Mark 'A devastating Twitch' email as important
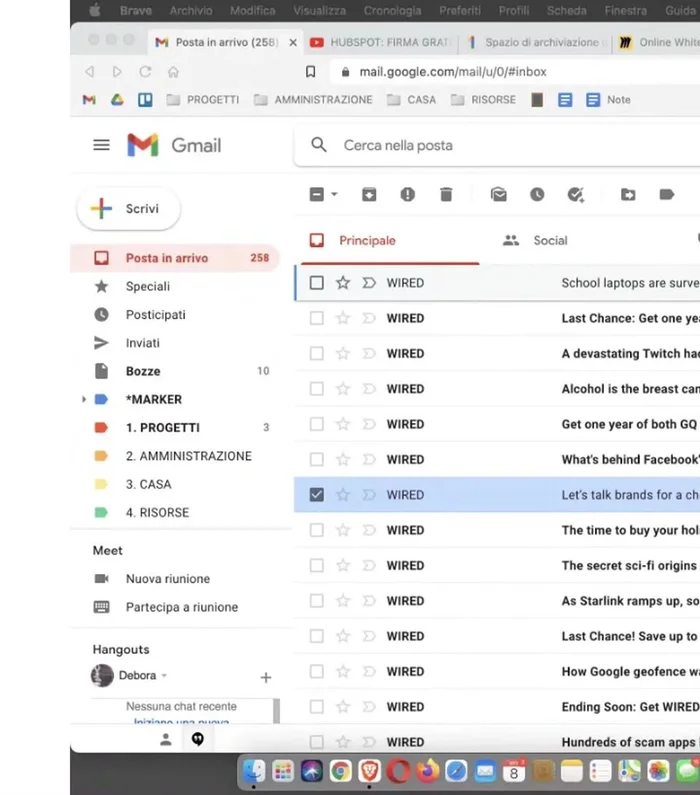This screenshot has width=700, height=795. point(369,353)
